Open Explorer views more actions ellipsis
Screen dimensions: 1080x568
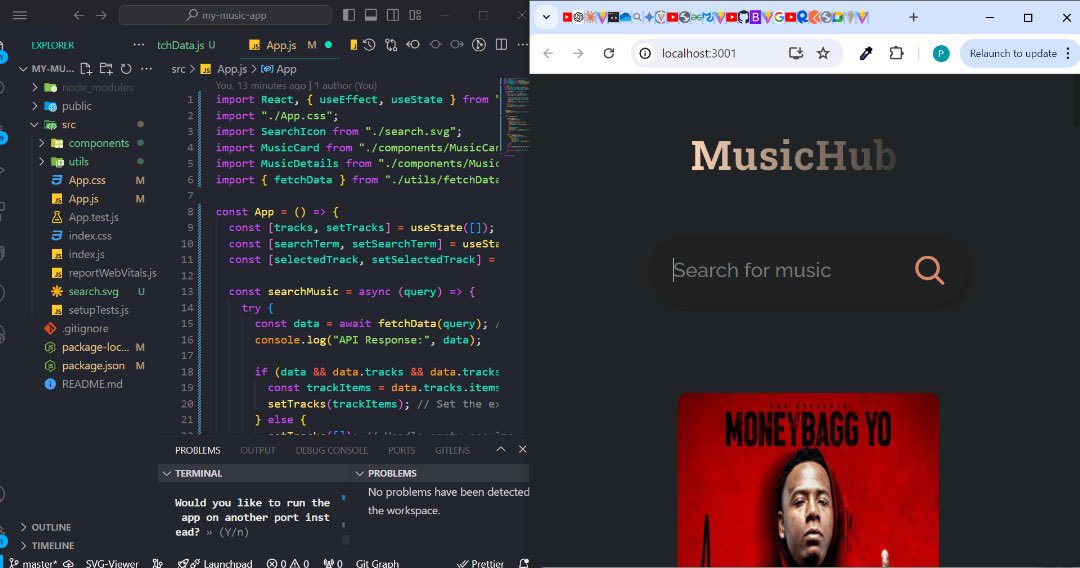139,45
